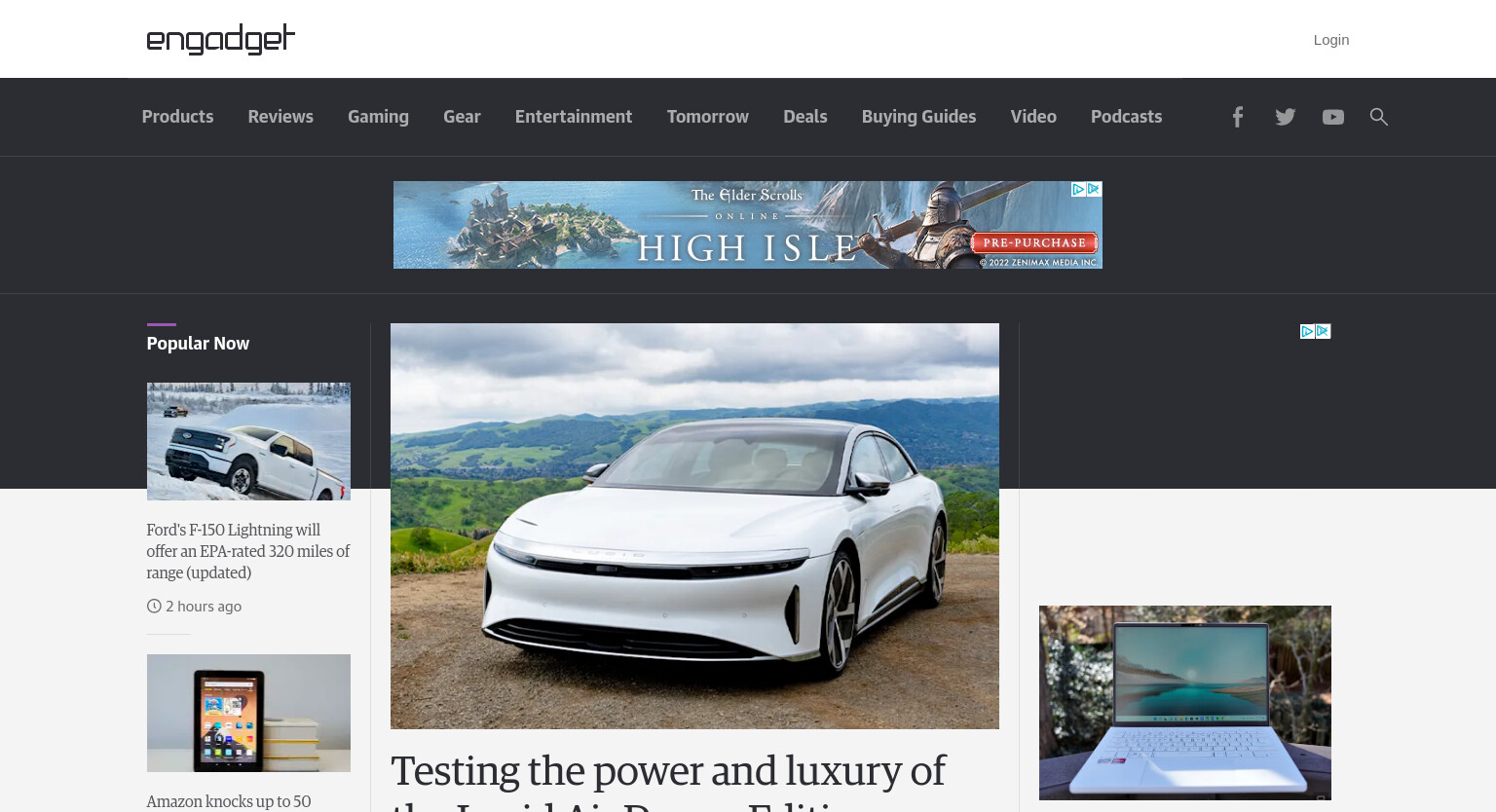Open the Deals page
Screen dimensions: 1496x812
click(805, 117)
